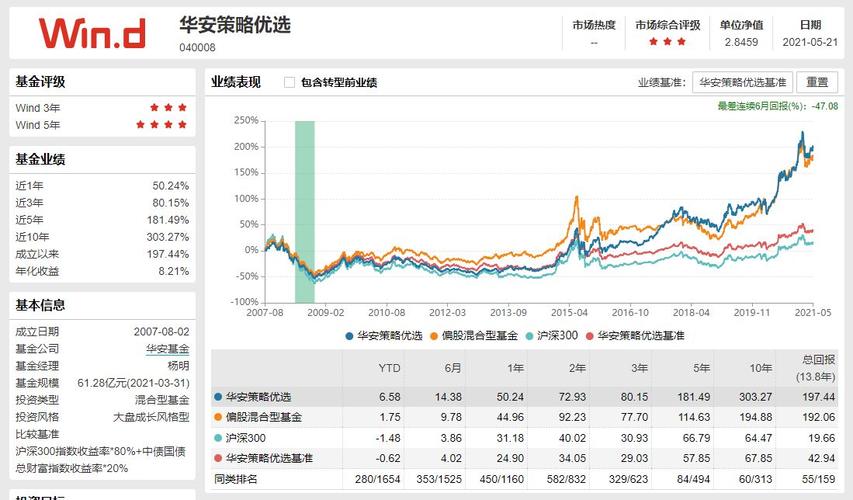Click the 近3年 80.15% performance row

click(x=102, y=203)
